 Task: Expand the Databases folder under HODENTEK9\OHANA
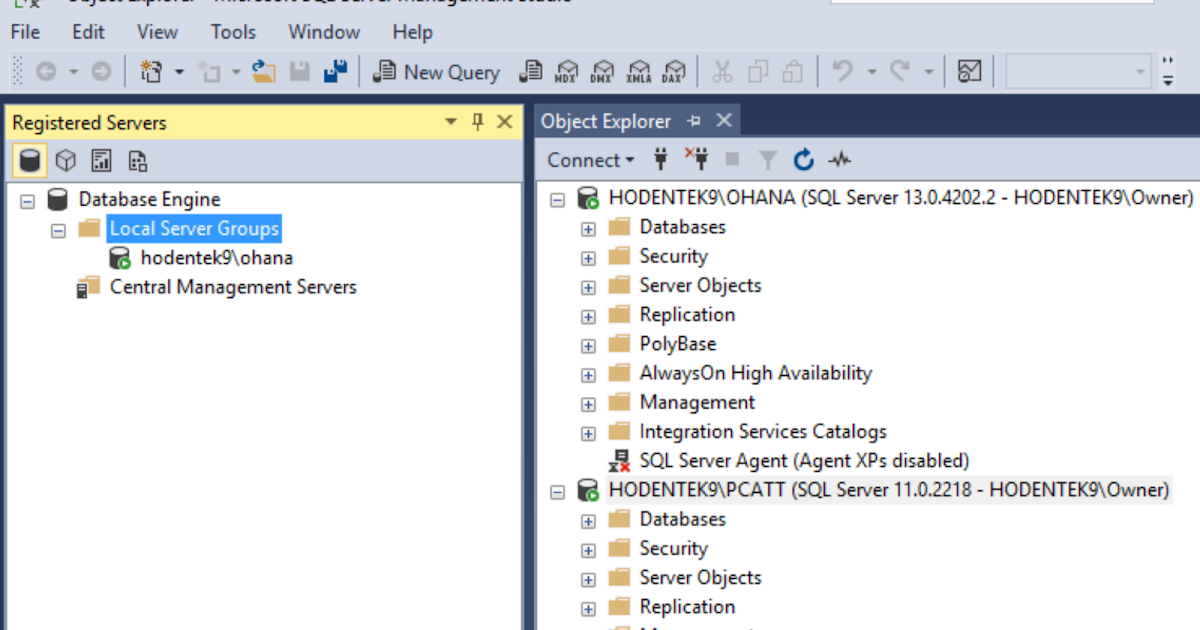coord(588,228)
